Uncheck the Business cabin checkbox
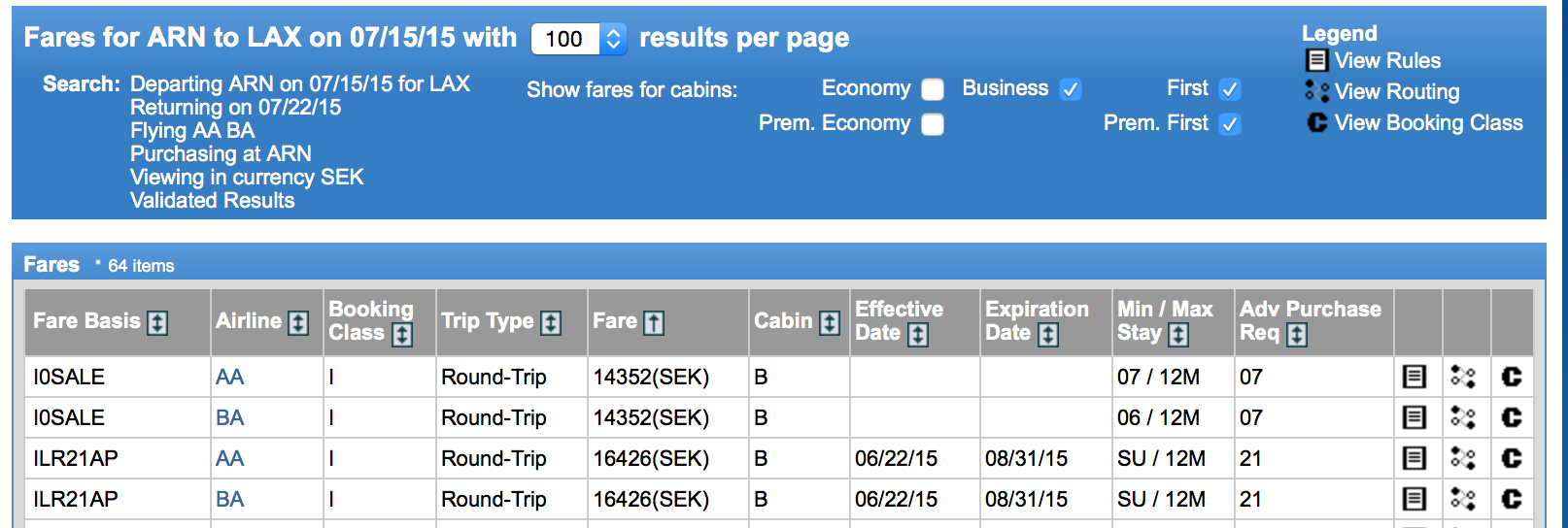This screenshot has width=1568, height=528. 1071,89
